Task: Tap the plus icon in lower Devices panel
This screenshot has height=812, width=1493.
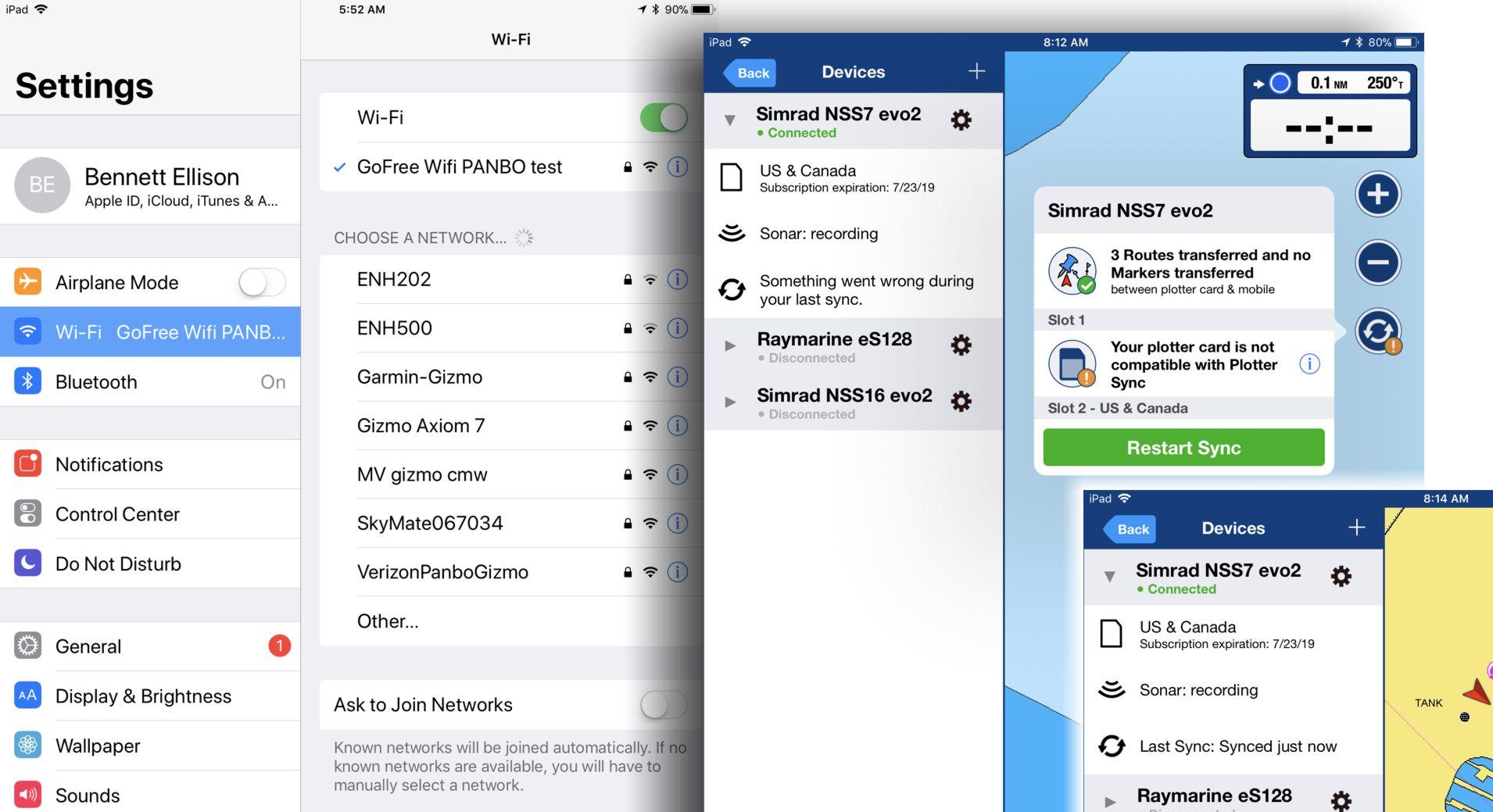Action: tap(1356, 528)
